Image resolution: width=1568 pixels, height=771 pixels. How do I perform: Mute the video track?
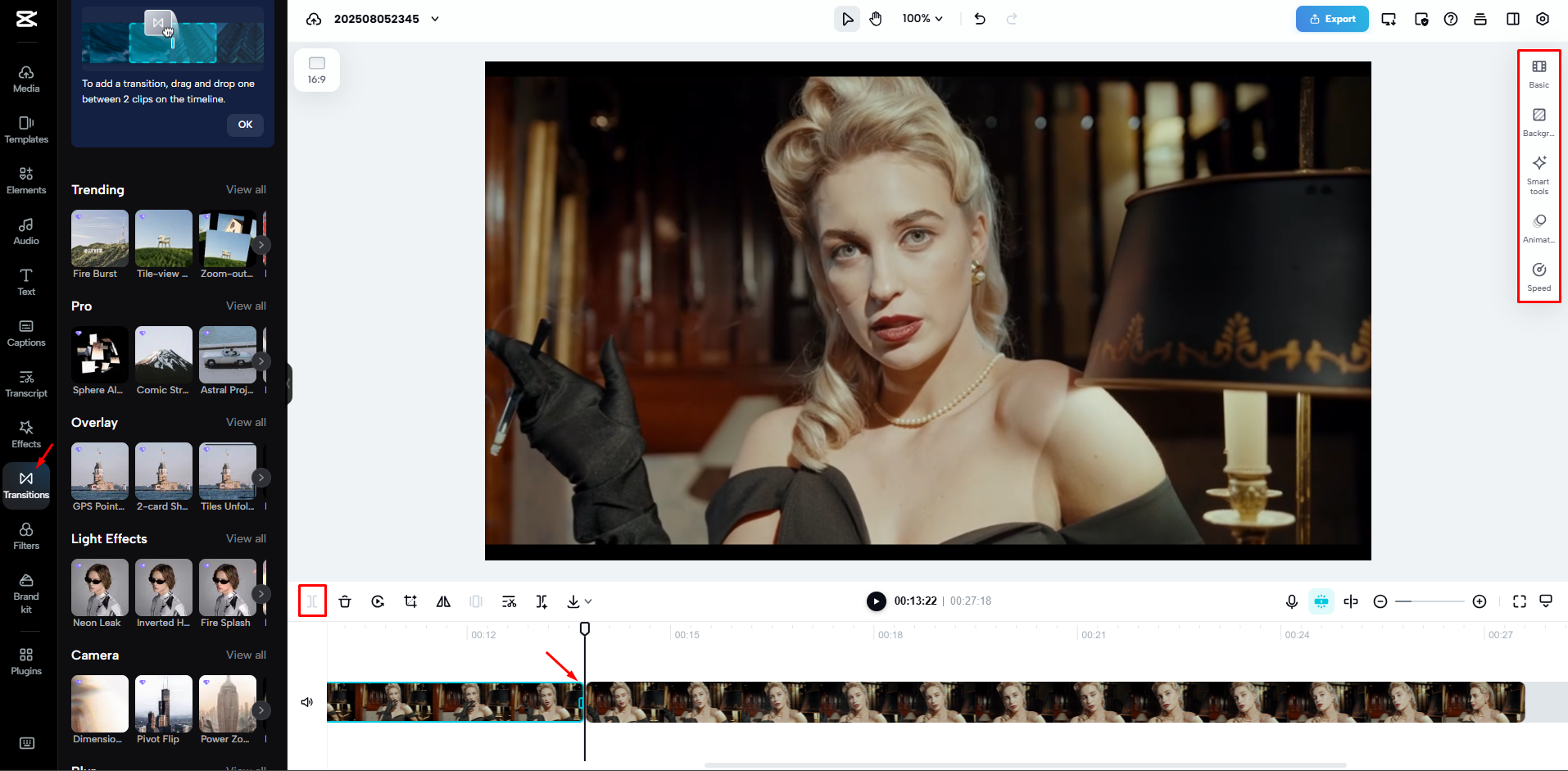(306, 701)
